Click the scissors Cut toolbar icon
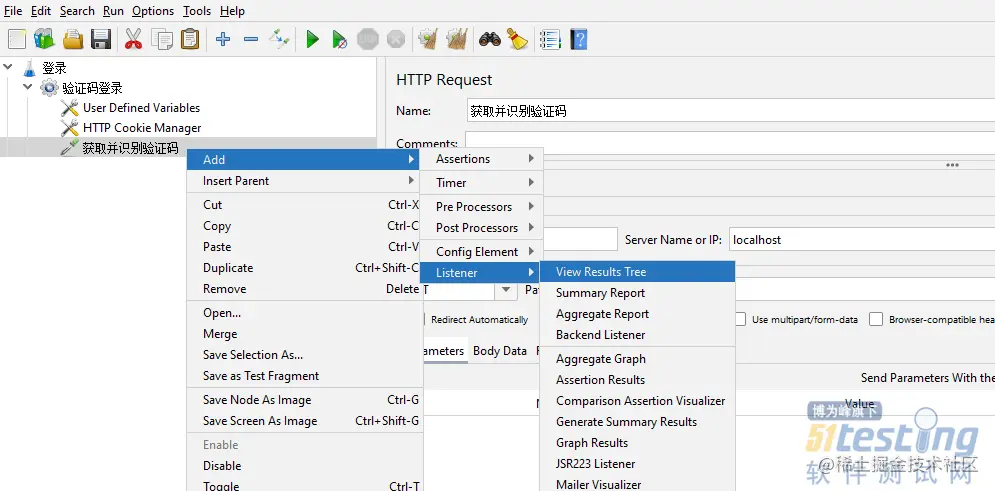 click(x=133, y=39)
